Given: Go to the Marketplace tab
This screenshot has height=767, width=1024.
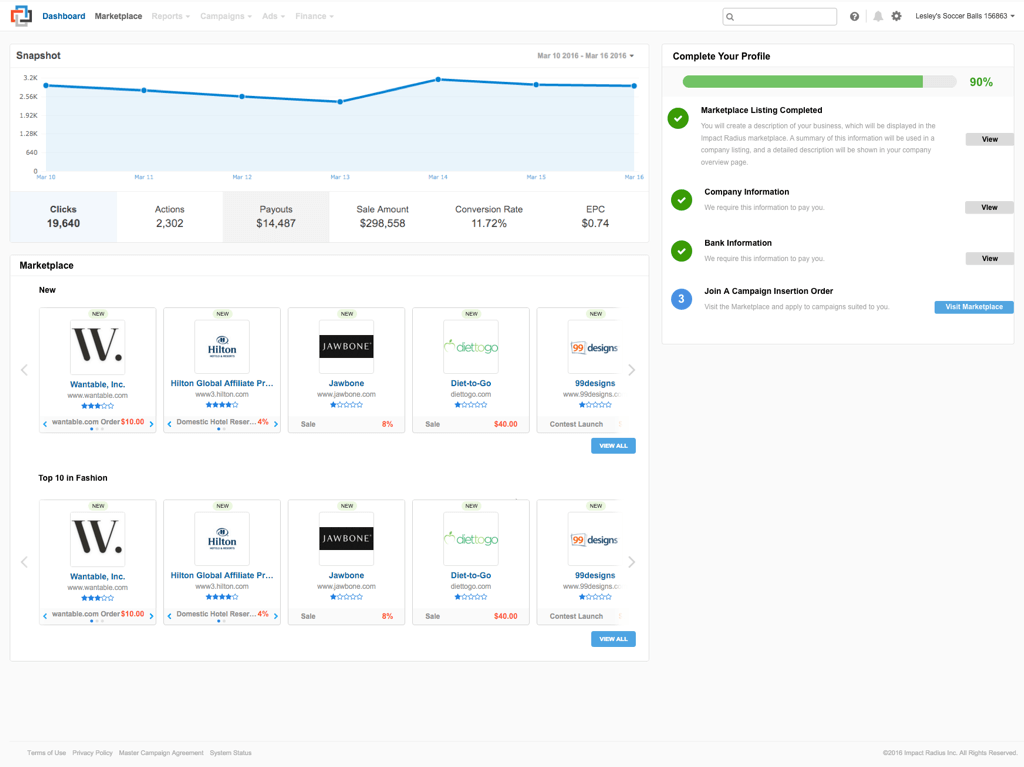Looking at the screenshot, I should coord(118,17).
